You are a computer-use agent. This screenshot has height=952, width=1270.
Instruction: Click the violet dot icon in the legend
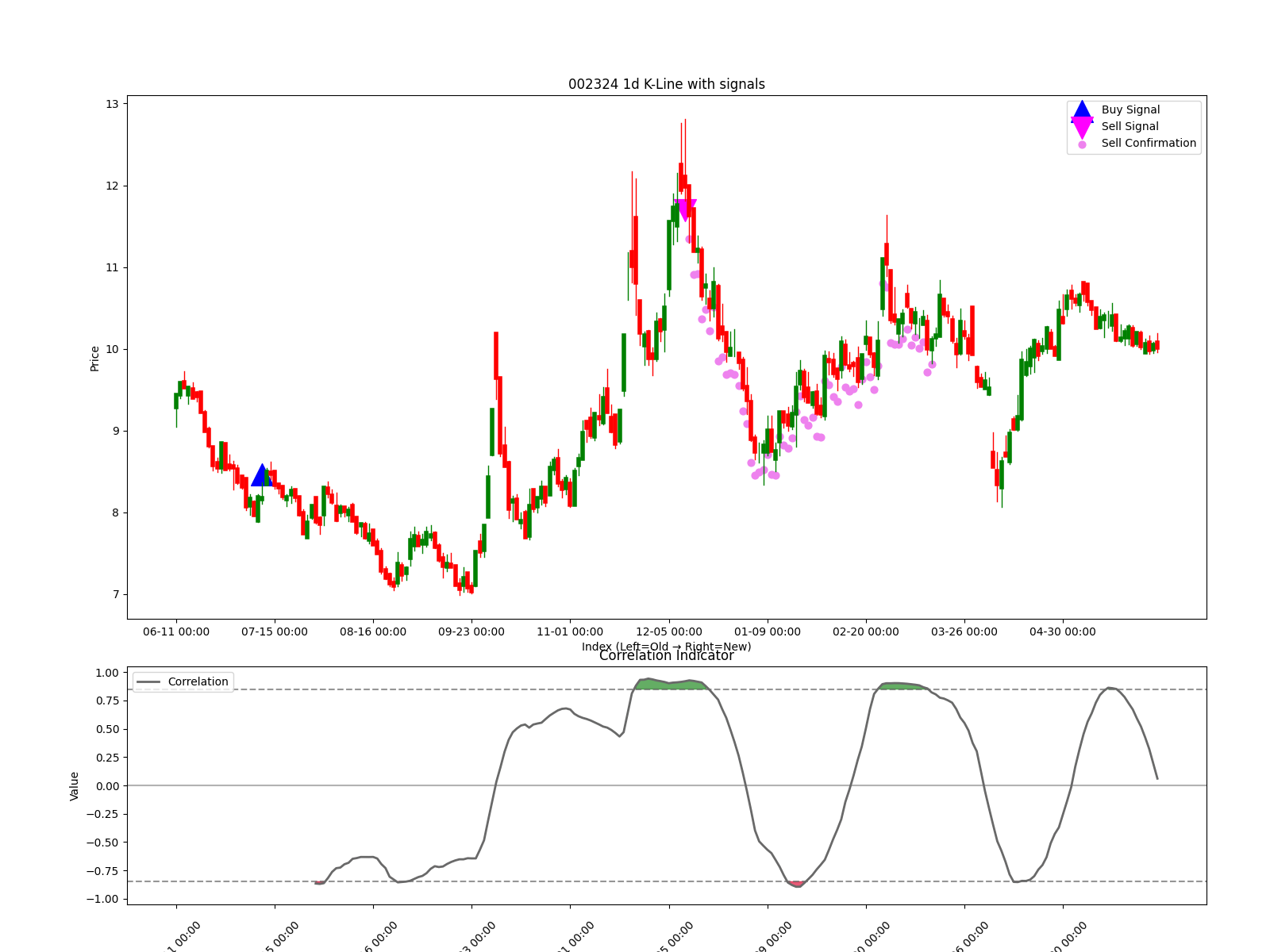coord(1082,144)
